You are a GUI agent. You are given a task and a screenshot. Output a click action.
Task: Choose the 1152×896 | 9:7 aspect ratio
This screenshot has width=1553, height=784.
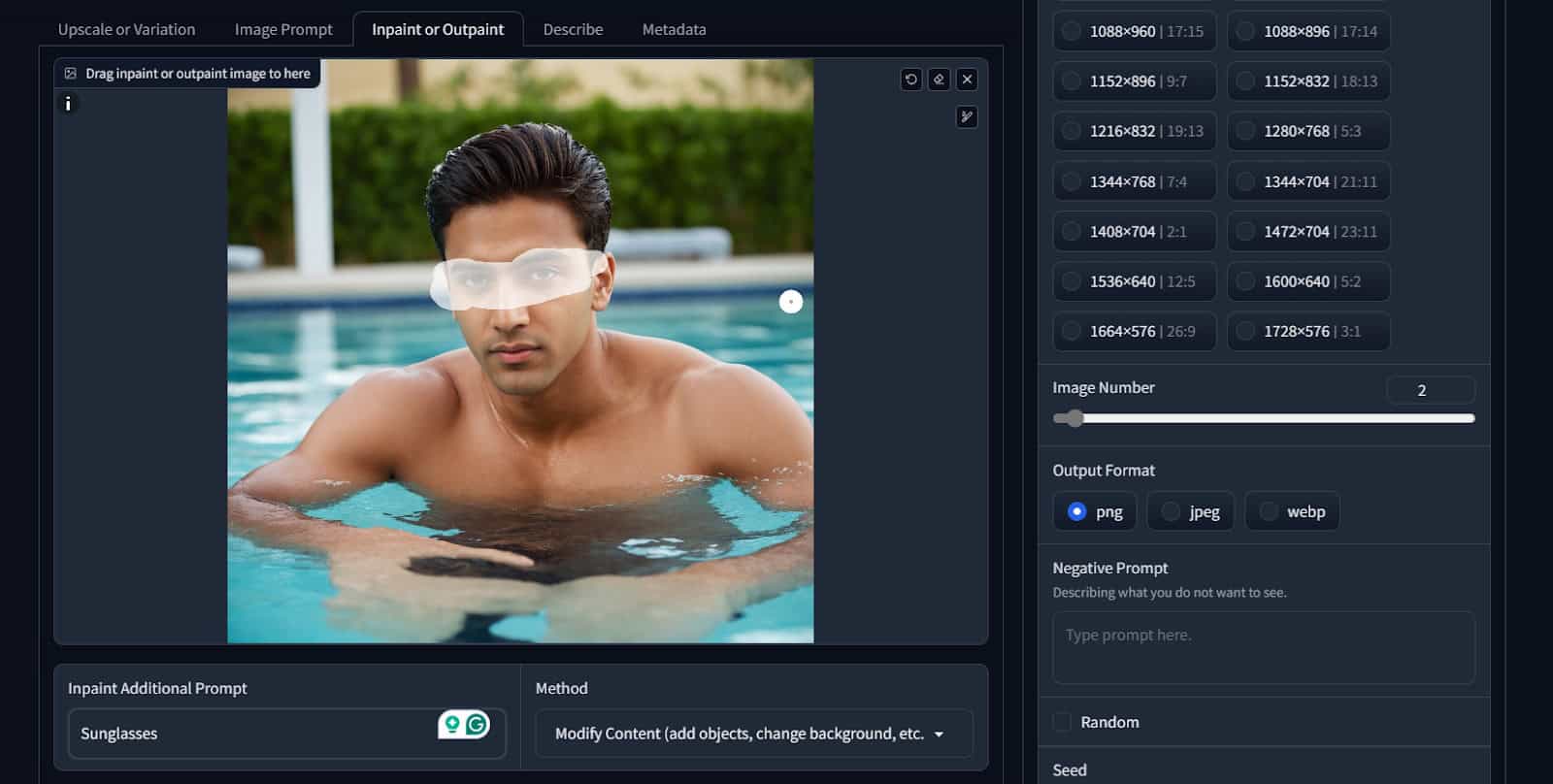click(x=1134, y=82)
